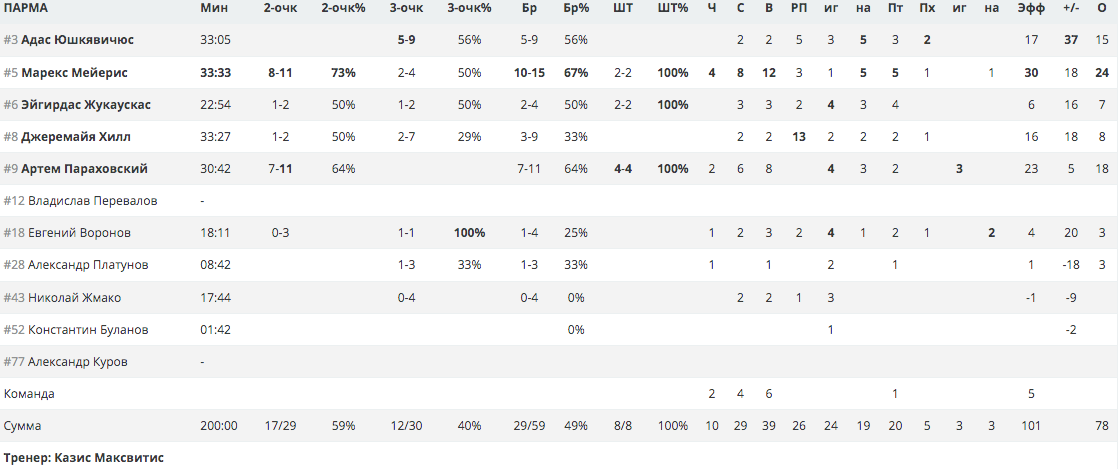Open player Адас Юшкявичюс profile
Image resolution: width=1118 pixels, height=469 pixels.
point(77,41)
